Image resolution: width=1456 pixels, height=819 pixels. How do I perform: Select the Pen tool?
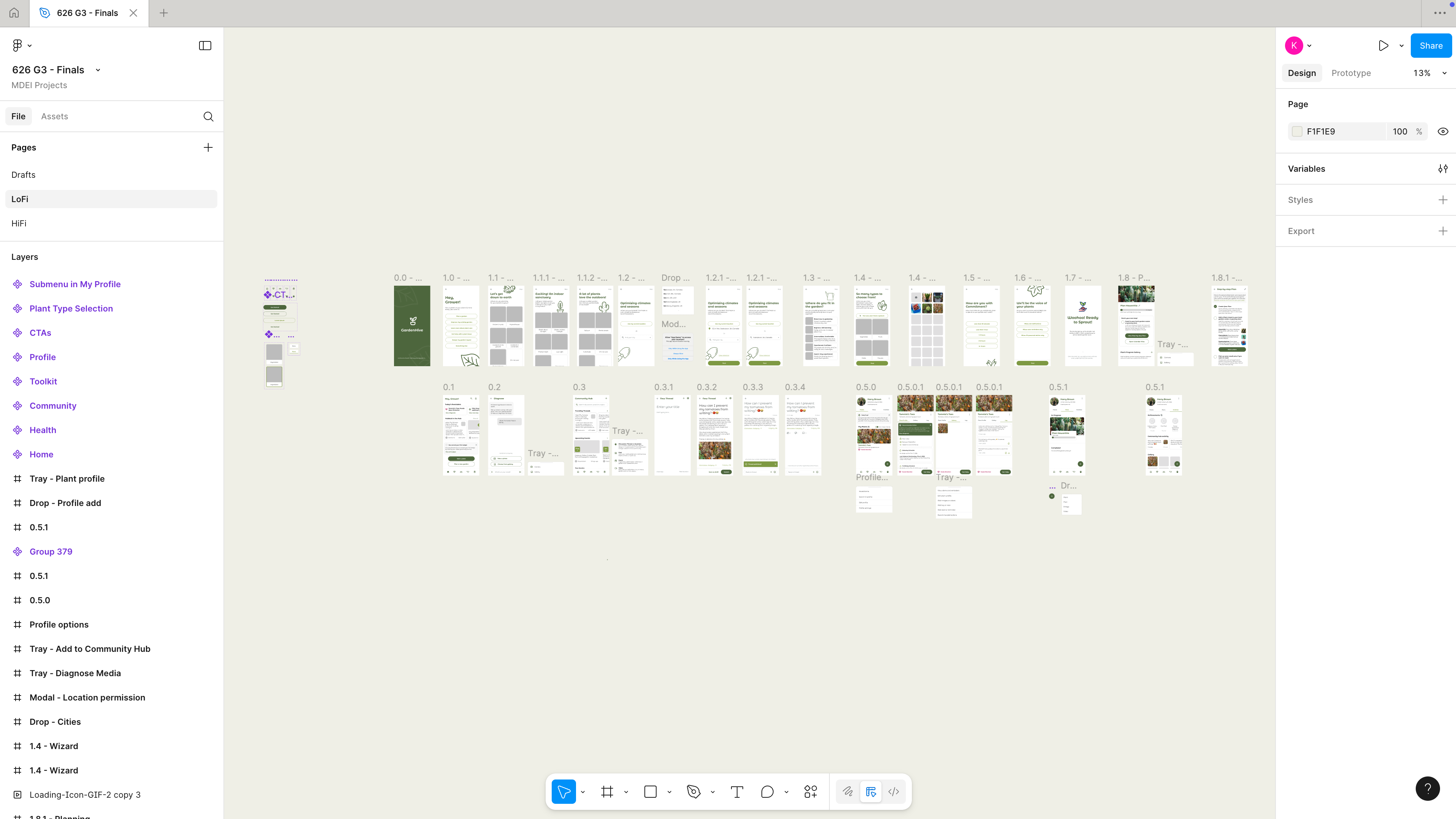[x=693, y=792]
